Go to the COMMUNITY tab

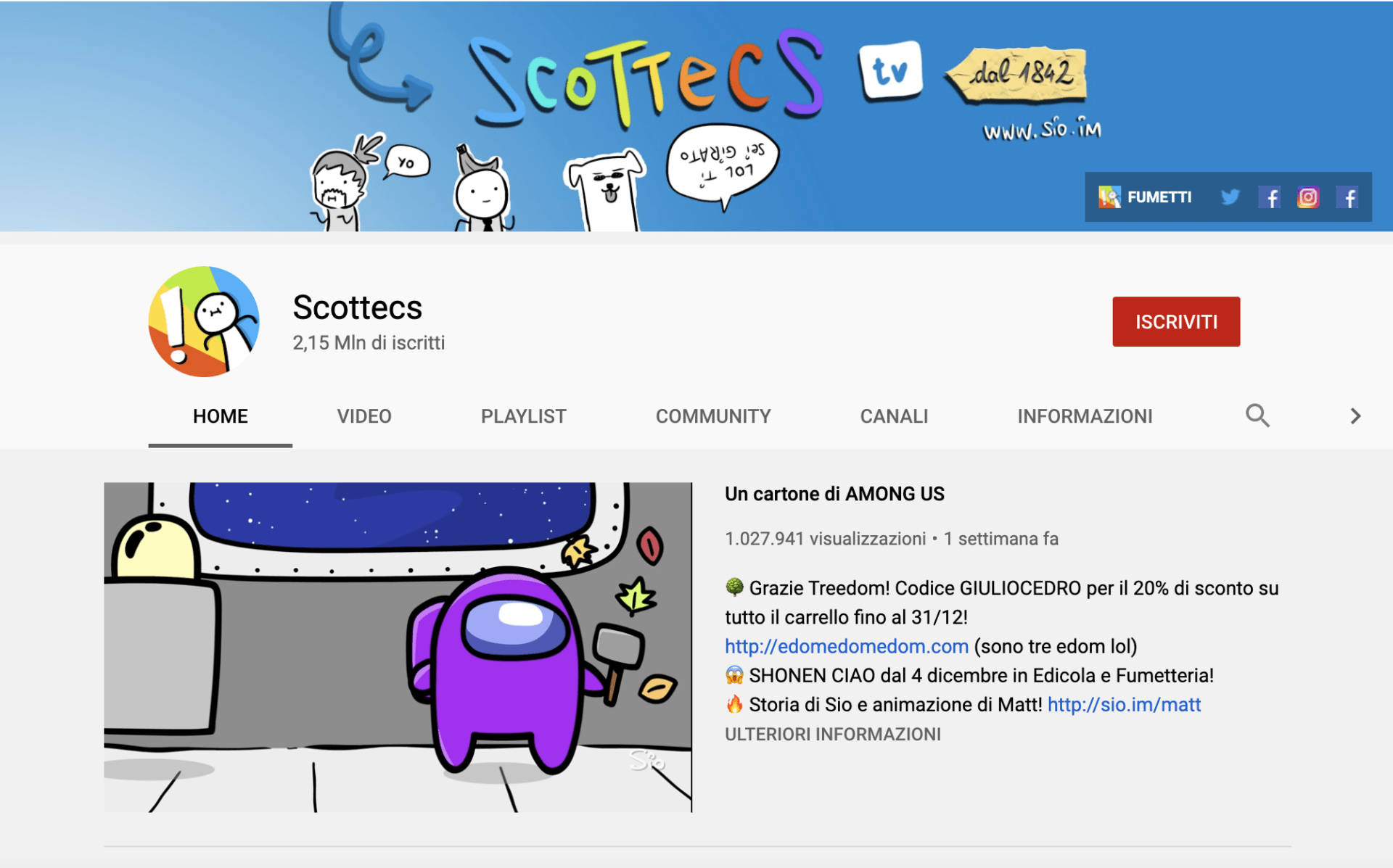pyautogui.click(x=712, y=416)
